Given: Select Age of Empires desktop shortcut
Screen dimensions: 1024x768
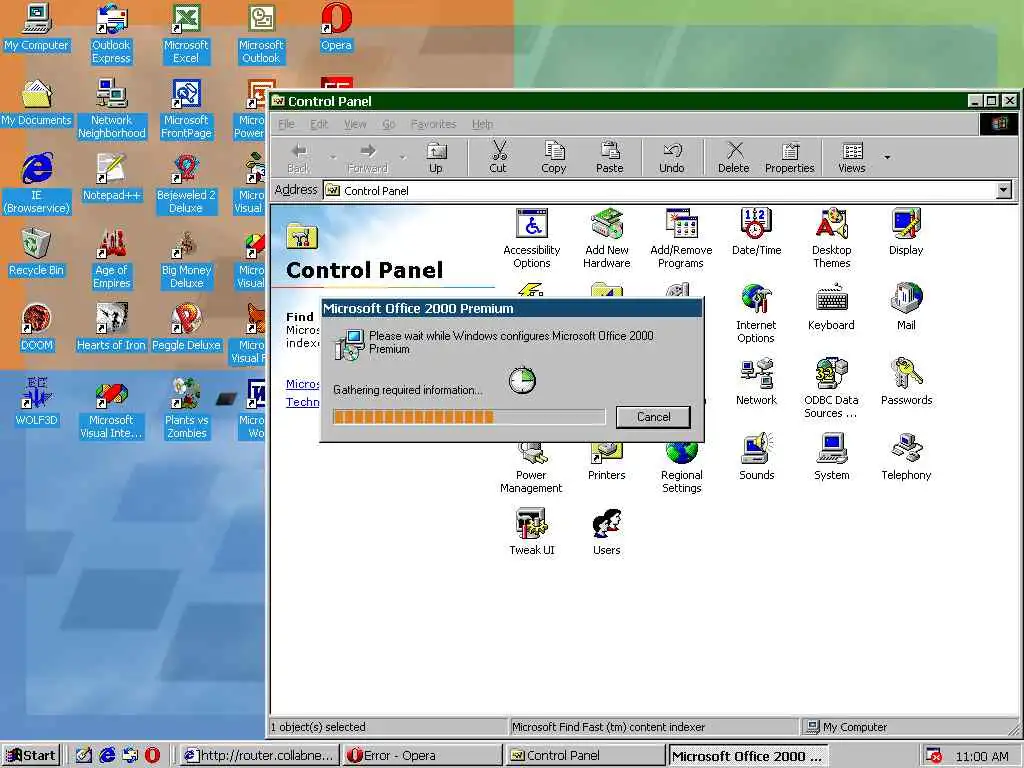Looking at the screenshot, I should [x=111, y=259].
